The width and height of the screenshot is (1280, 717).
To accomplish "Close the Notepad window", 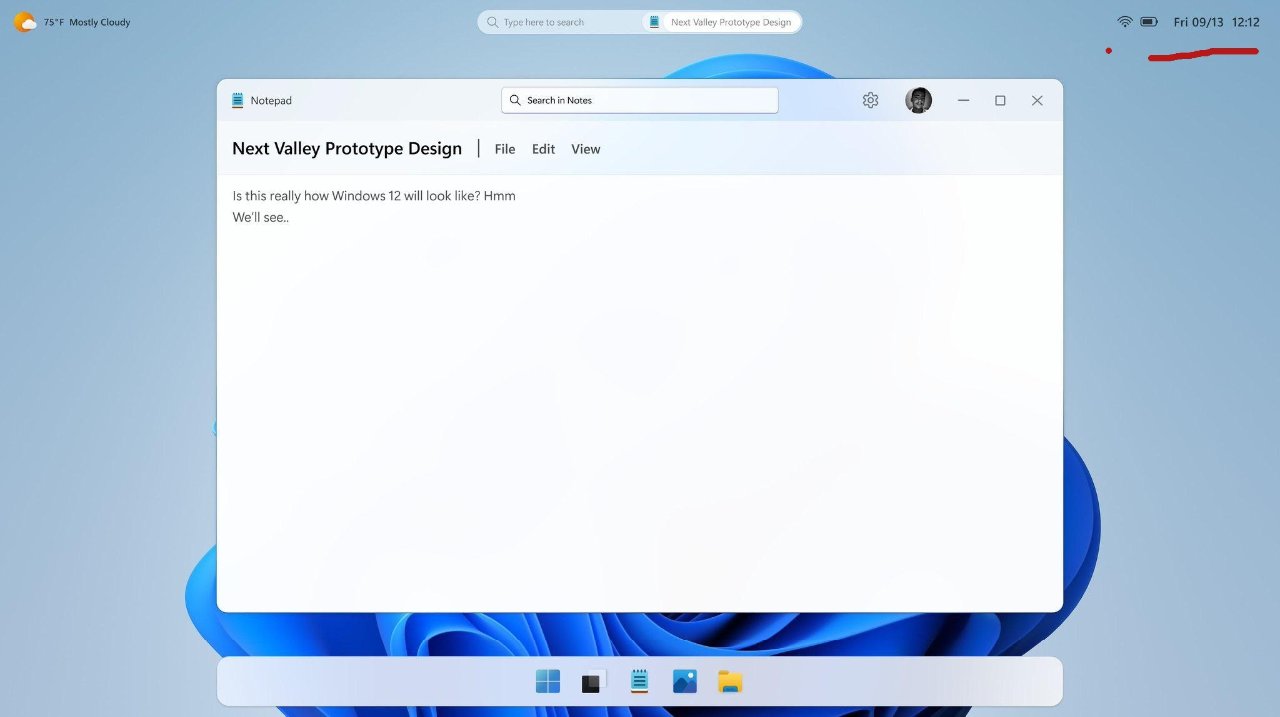I will tap(1037, 100).
